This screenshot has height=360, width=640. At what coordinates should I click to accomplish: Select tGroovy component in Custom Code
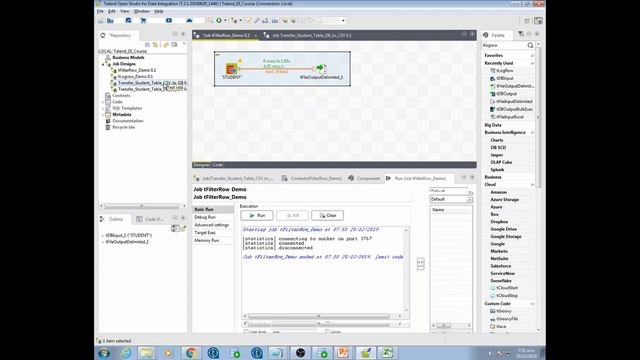[500, 311]
